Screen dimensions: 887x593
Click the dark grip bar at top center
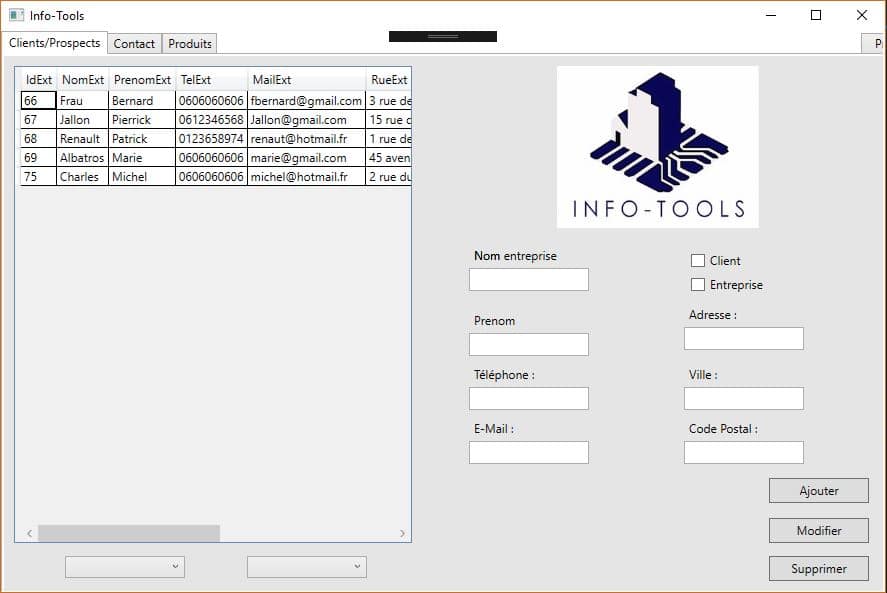(x=443, y=36)
